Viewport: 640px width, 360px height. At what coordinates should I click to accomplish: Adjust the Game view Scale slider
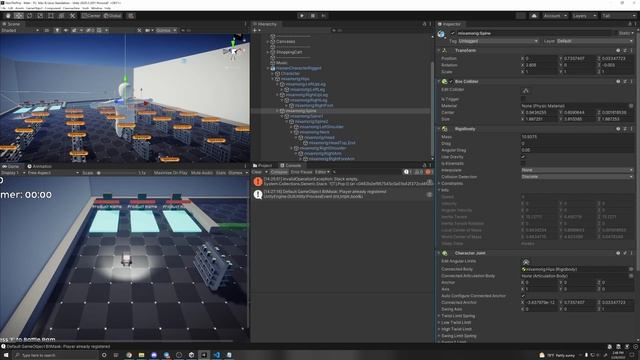[x=116, y=173]
